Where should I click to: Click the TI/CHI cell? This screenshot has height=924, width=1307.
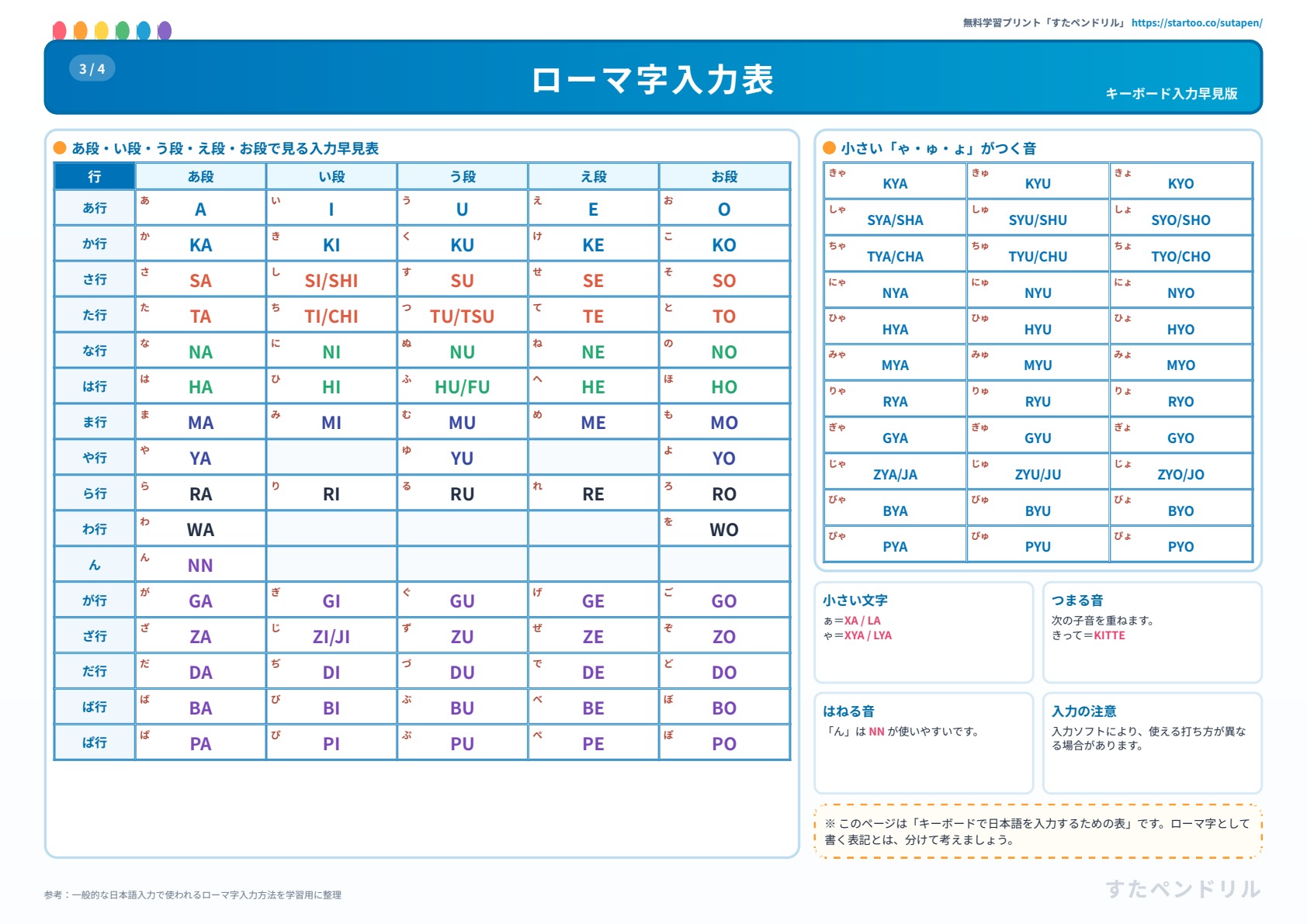(331, 315)
